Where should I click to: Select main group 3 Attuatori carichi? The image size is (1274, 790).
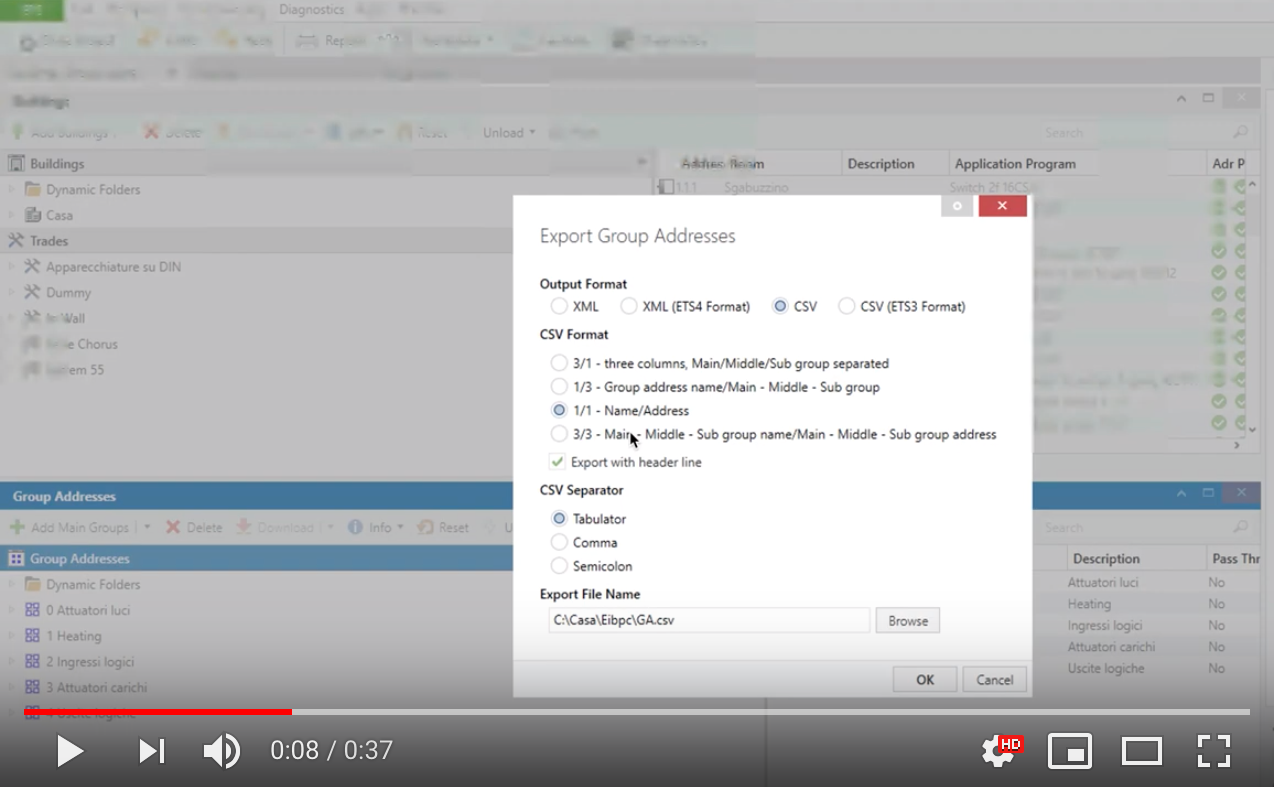[96, 688]
